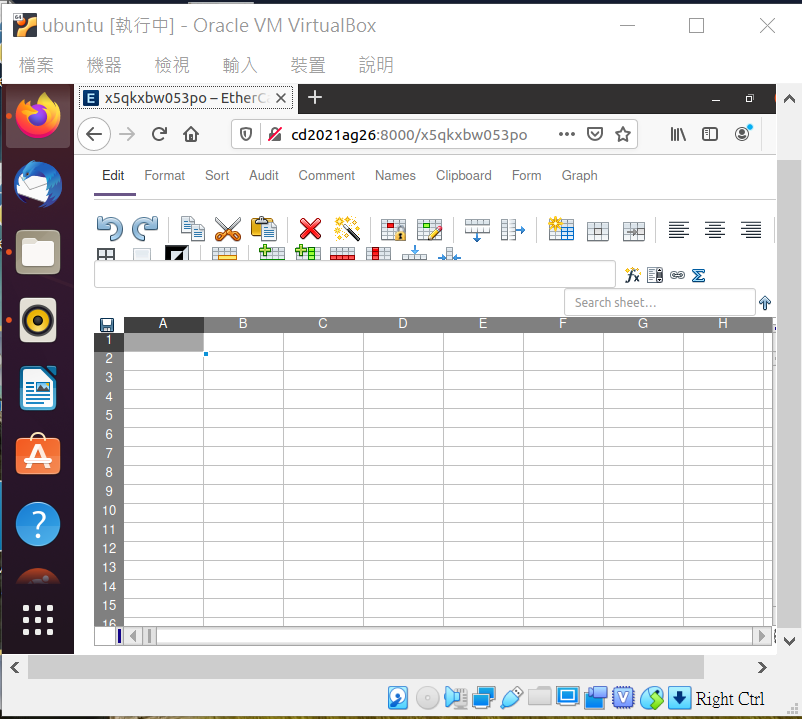Click the red X Delete icon

[310, 229]
